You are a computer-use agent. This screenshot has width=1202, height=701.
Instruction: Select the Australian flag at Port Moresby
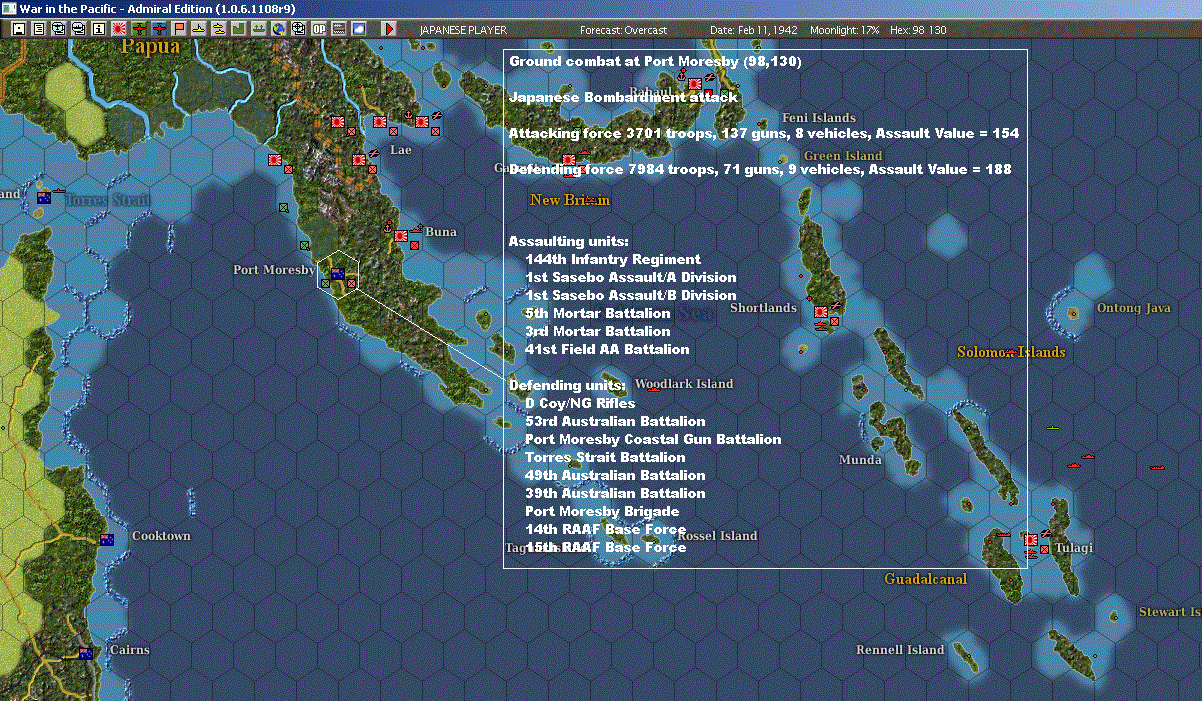point(338,273)
